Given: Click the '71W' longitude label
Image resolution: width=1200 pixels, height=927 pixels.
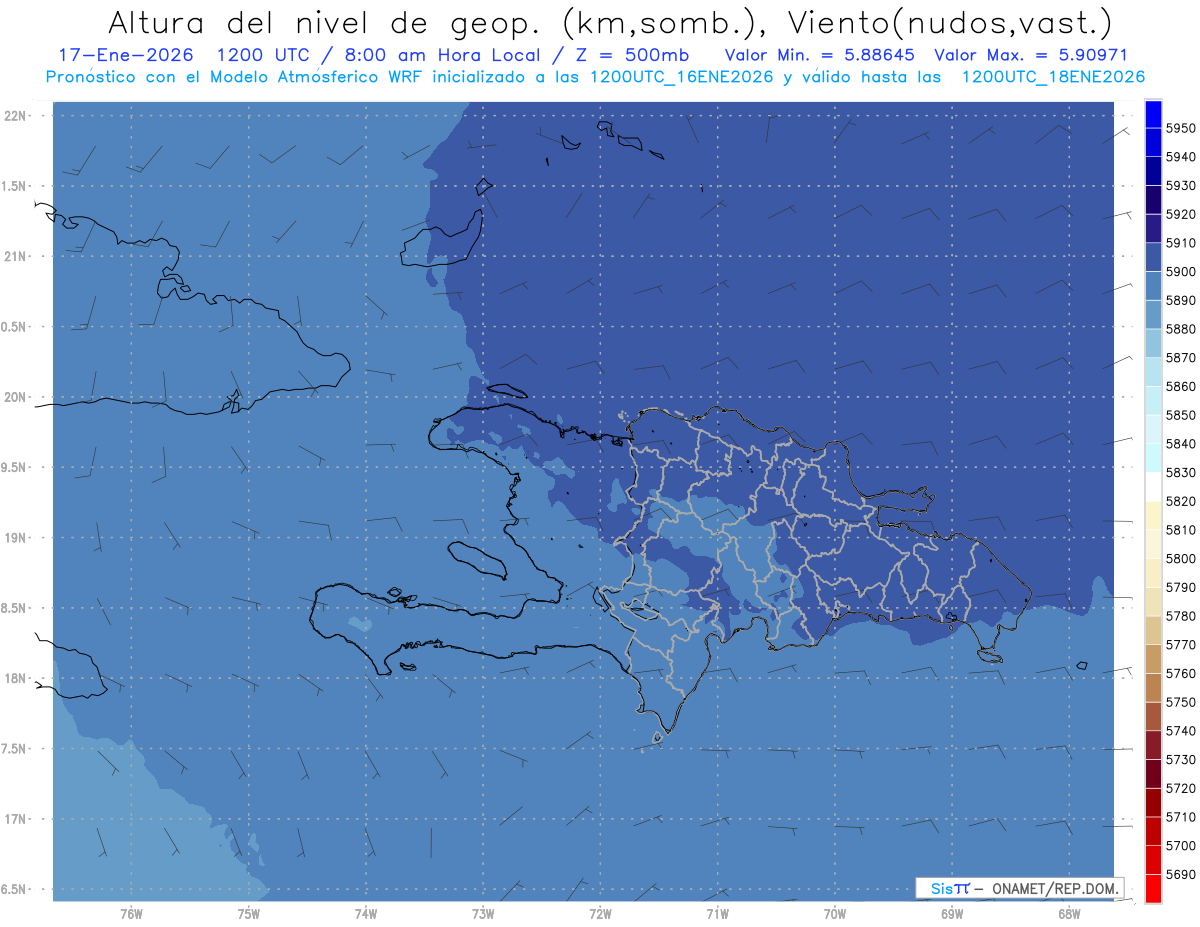Looking at the screenshot, I should 717,913.
